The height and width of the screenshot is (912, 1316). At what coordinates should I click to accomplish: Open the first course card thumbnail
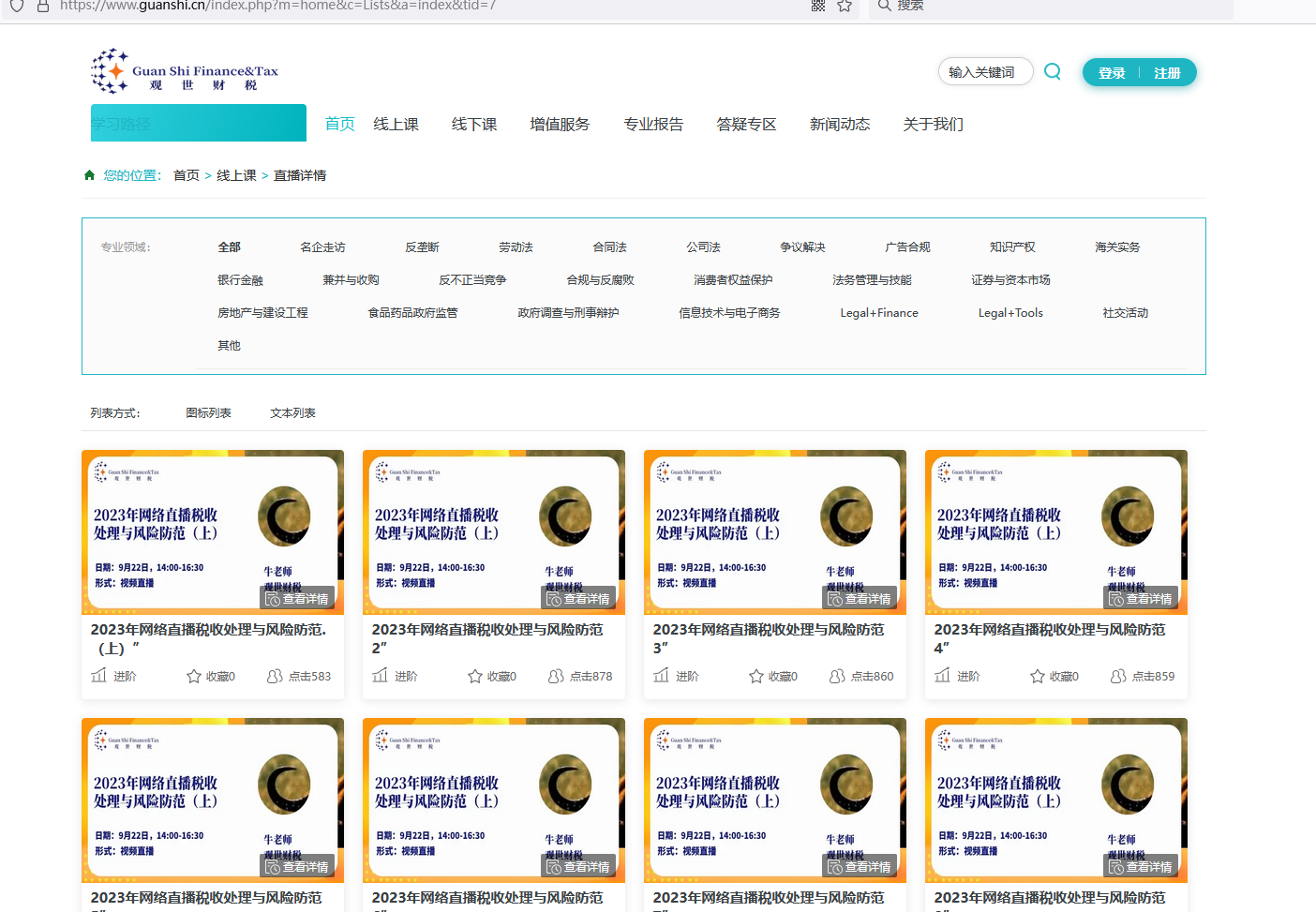(213, 531)
